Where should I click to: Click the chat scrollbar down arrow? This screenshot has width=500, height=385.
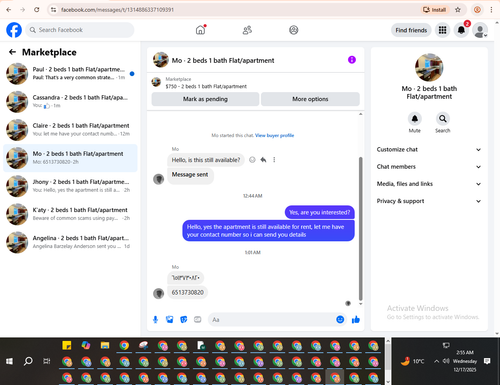click(x=360, y=304)
